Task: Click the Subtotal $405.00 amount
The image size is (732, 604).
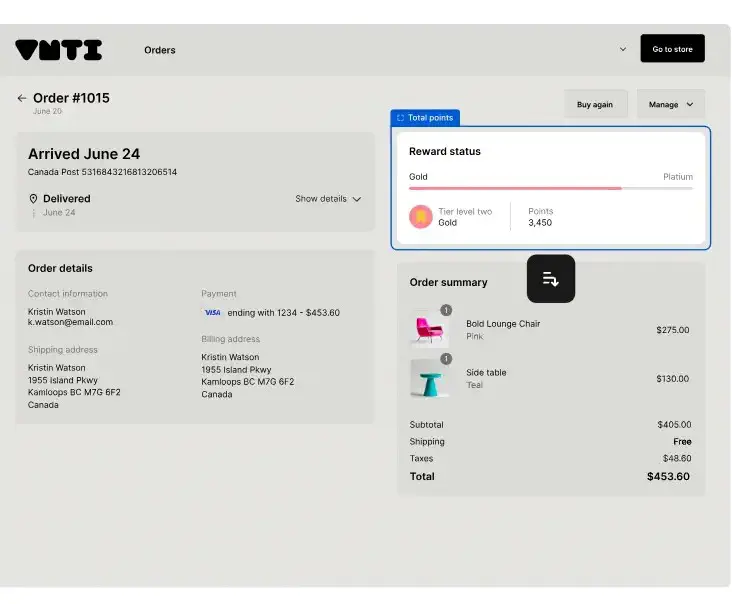Action: tap(674, 425)
